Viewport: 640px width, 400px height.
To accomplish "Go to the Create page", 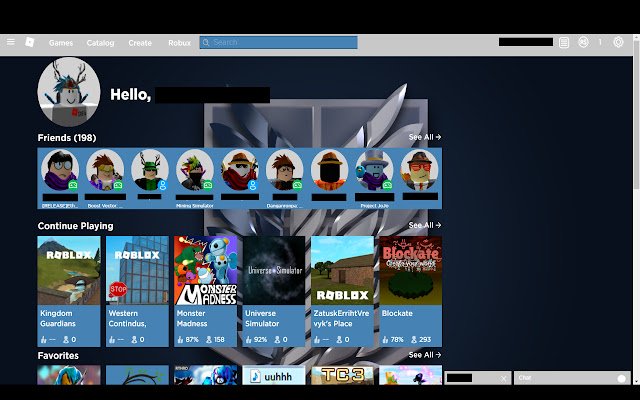I will point(140,43).
